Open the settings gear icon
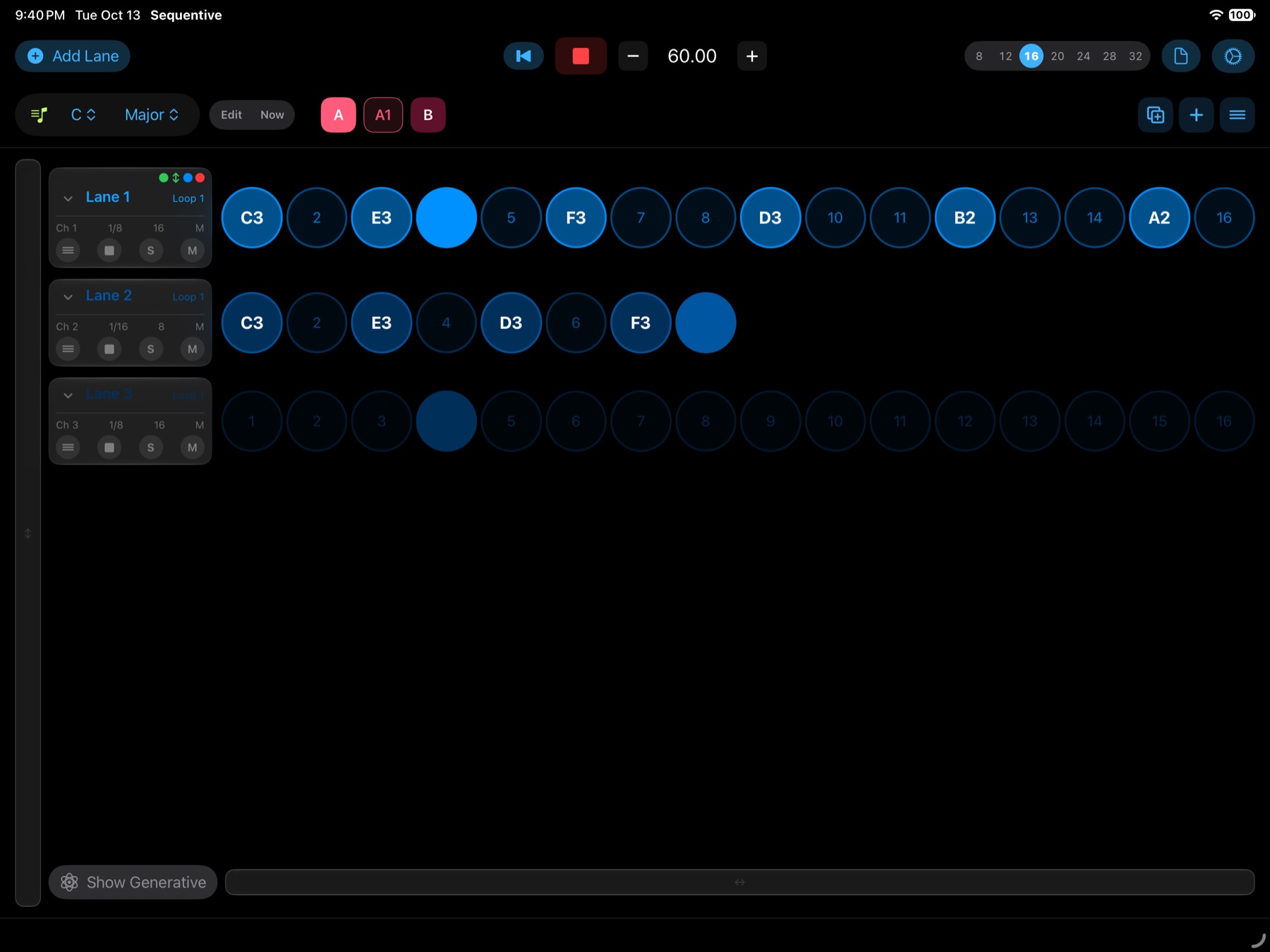This screenshot has height=952, width=1270. [x=1233, y=56]
